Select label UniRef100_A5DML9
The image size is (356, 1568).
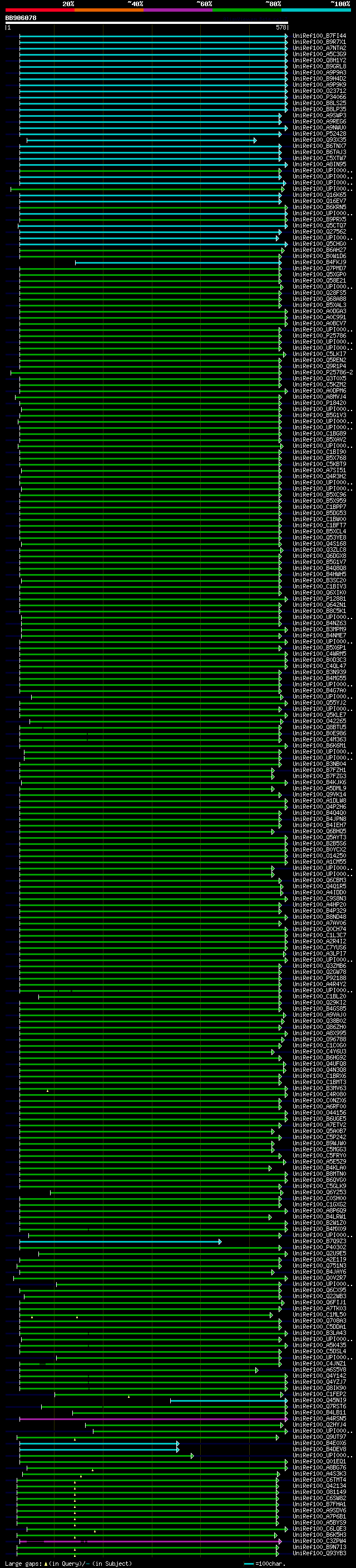319,788
